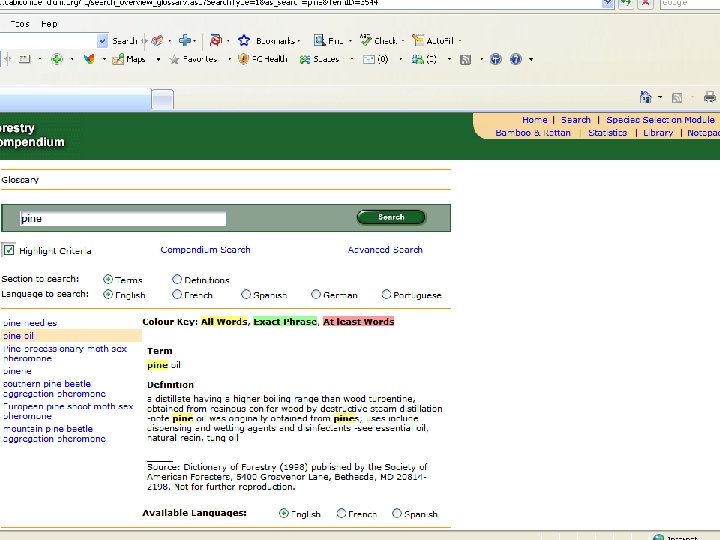Image resolution: width=720 pixels, height=540 pixels.
Task: Select English language to search
Action: pyautogui.click(x=108, y=294)
